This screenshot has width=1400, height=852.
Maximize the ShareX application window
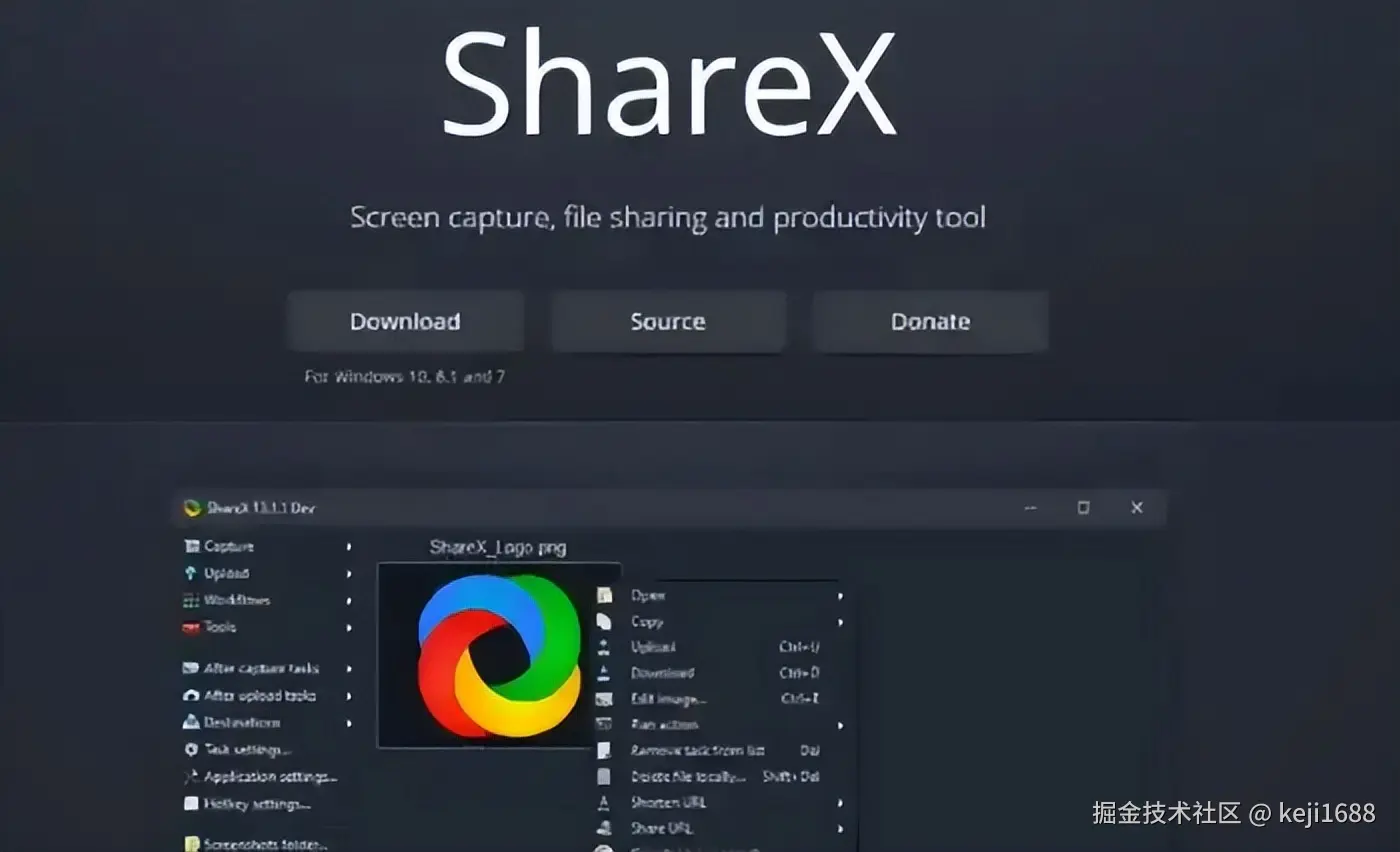[1083, 508]
